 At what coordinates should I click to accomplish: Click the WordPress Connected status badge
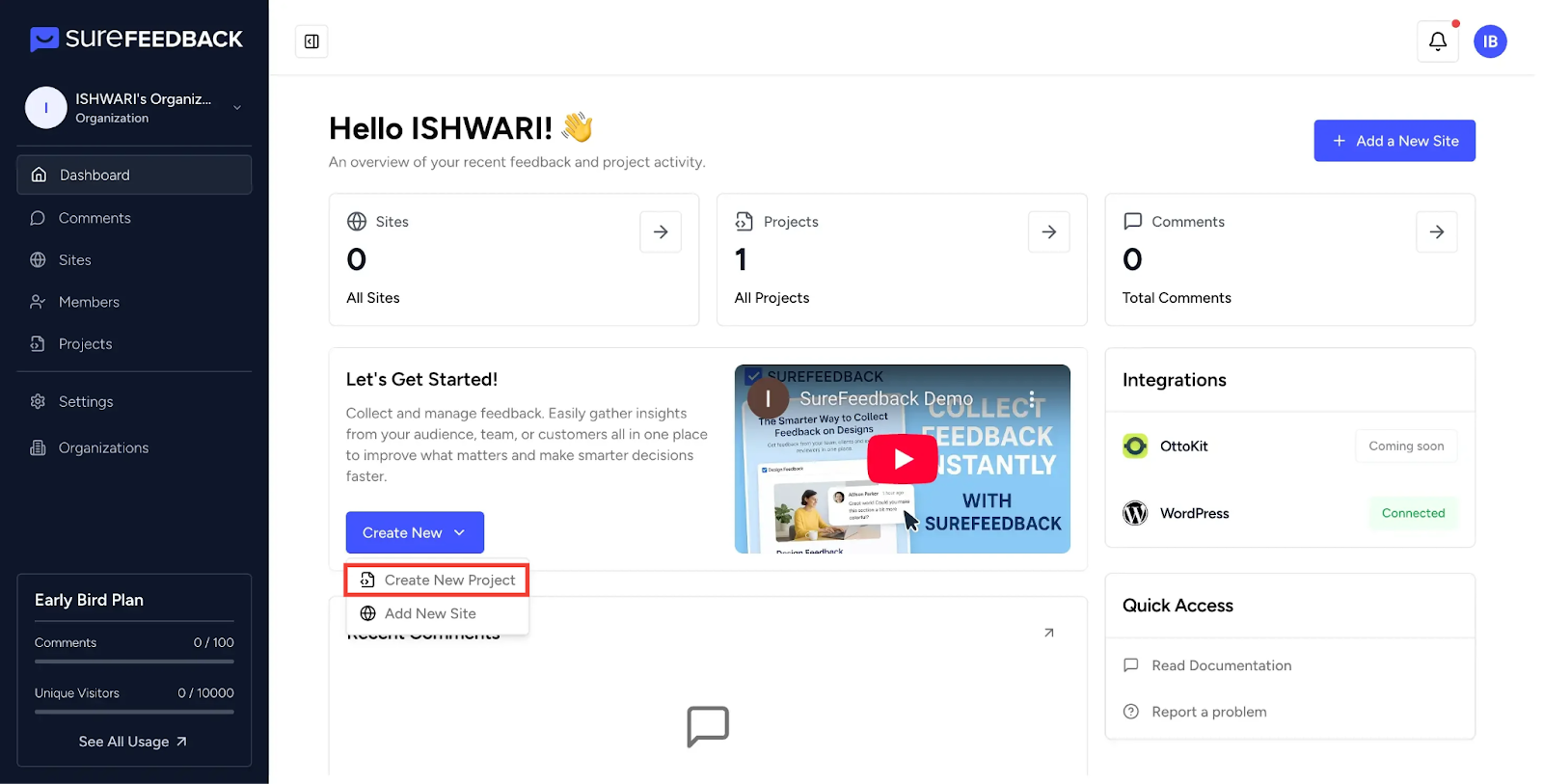(x=1413, y=513)
